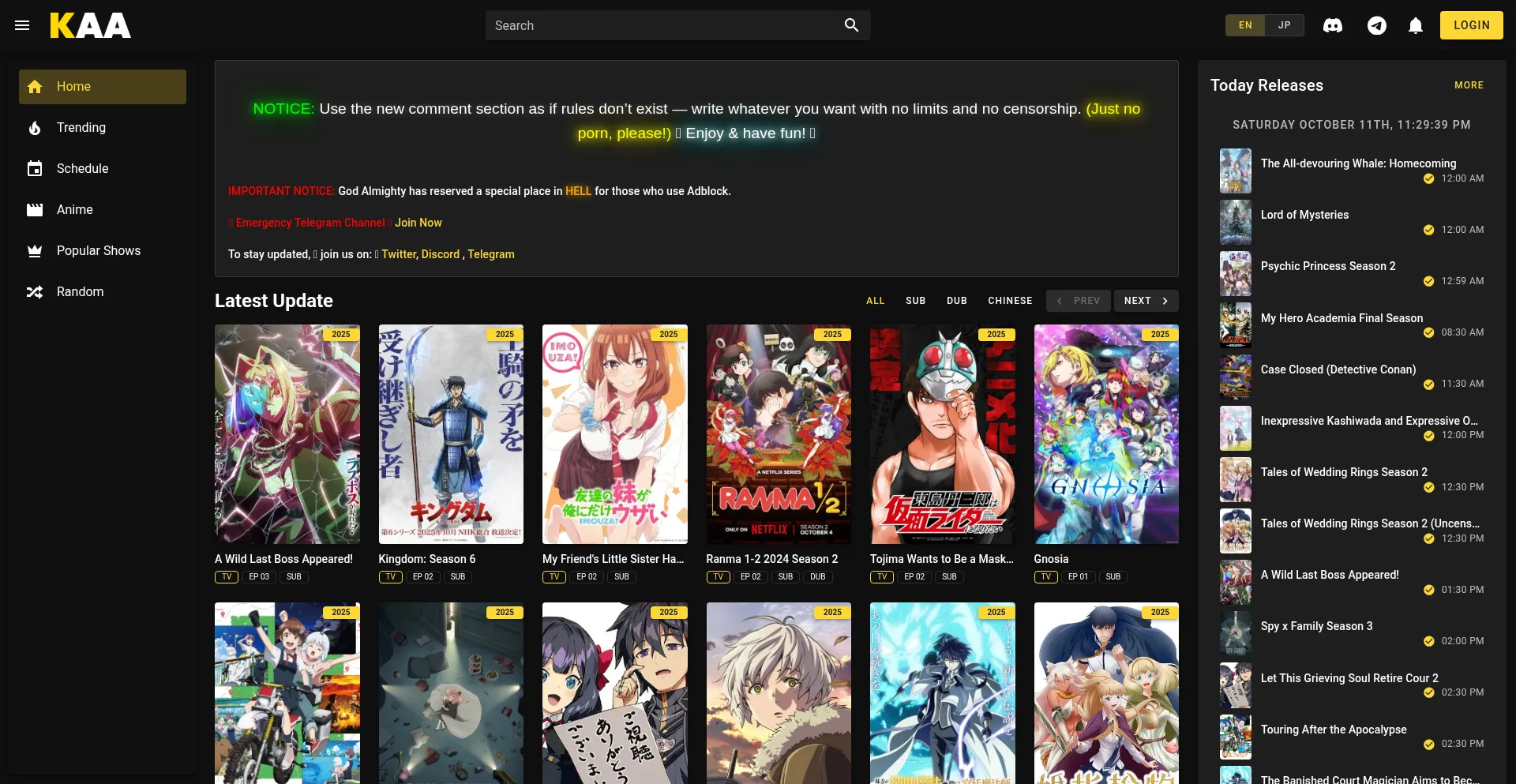The width and height of the screenshot is (1516, 784).
Task: Open Schedule from the sidebar
Action: pyautogui.click(x=82, y=169)
